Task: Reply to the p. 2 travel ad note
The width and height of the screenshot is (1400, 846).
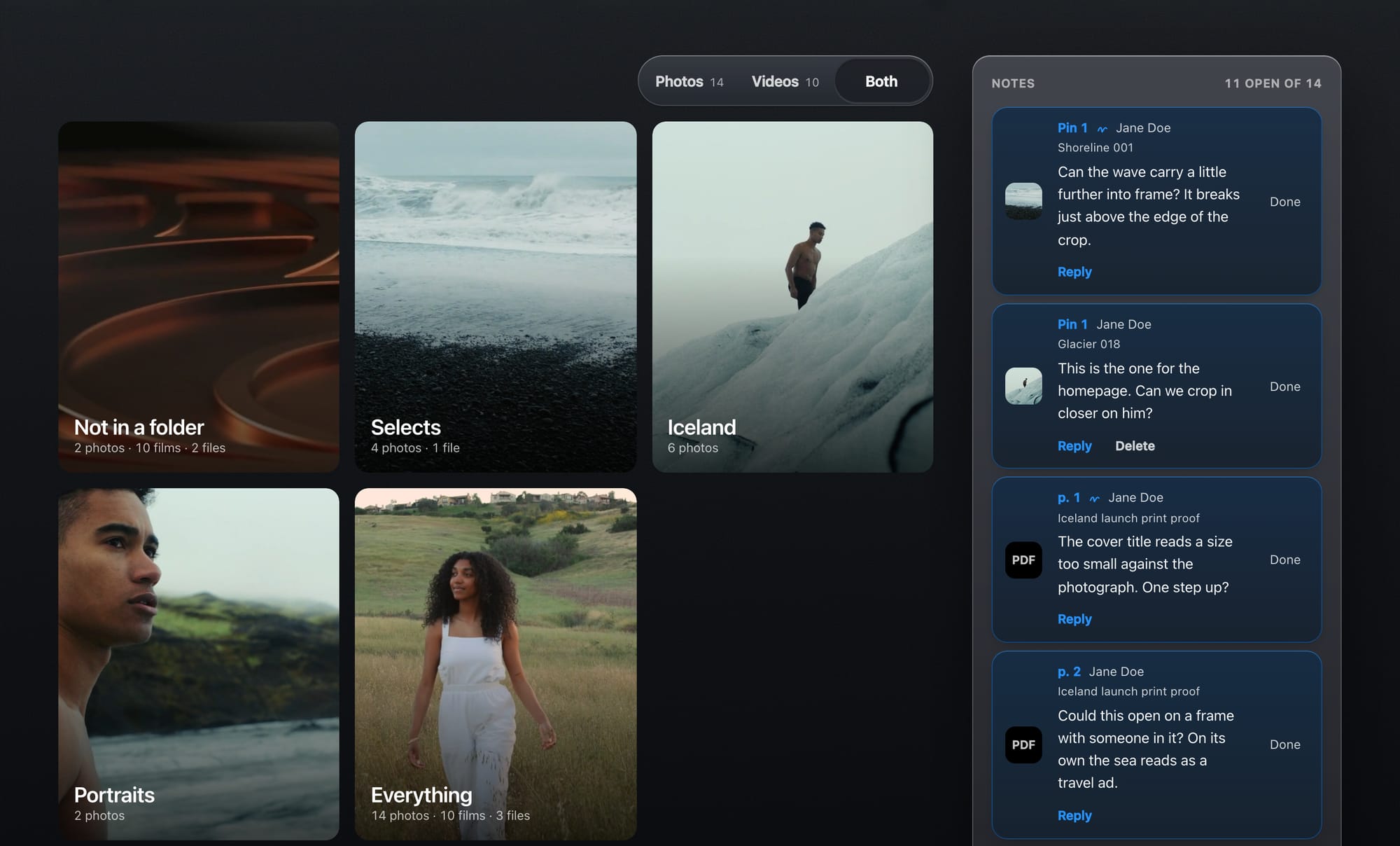Action: 1074,816
